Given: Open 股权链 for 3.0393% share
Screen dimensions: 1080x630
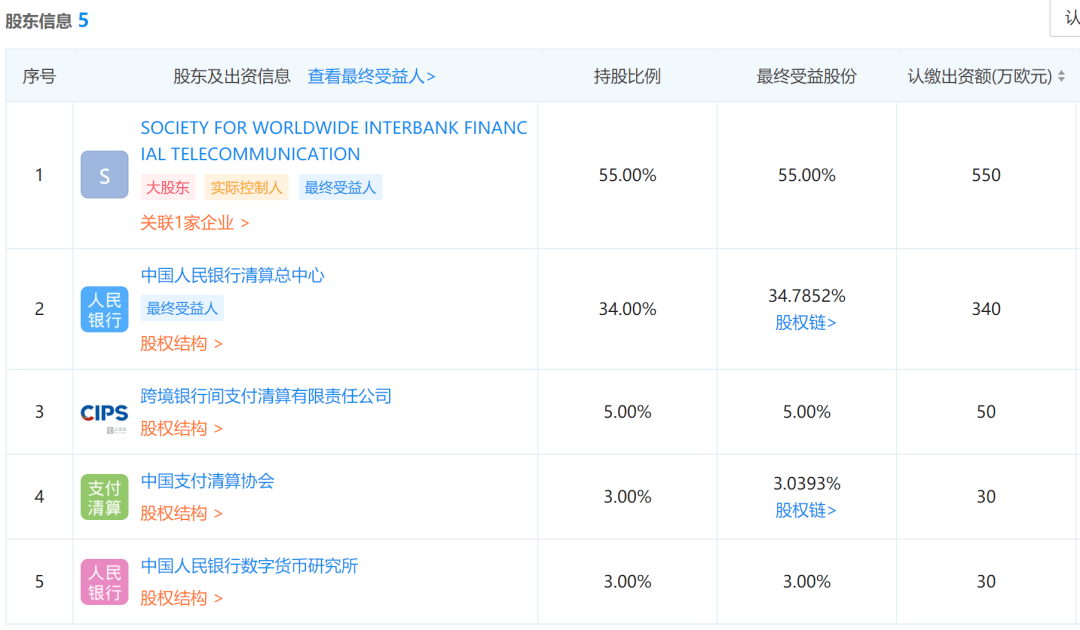Looking at the screenshot, I should click(x=805, y=510).
